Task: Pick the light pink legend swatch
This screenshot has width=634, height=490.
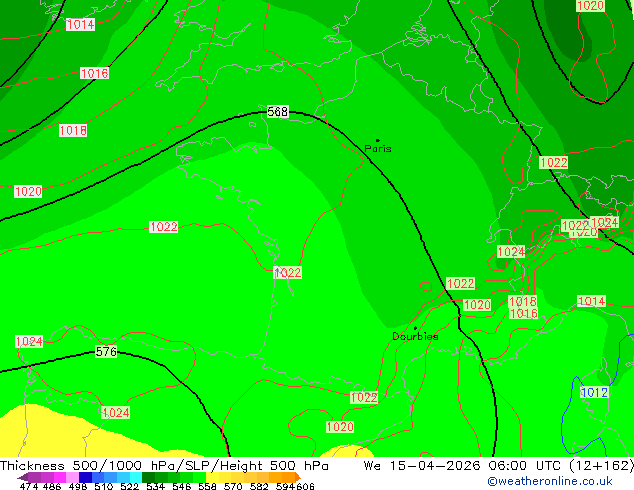Action: (x=72, y=477)
